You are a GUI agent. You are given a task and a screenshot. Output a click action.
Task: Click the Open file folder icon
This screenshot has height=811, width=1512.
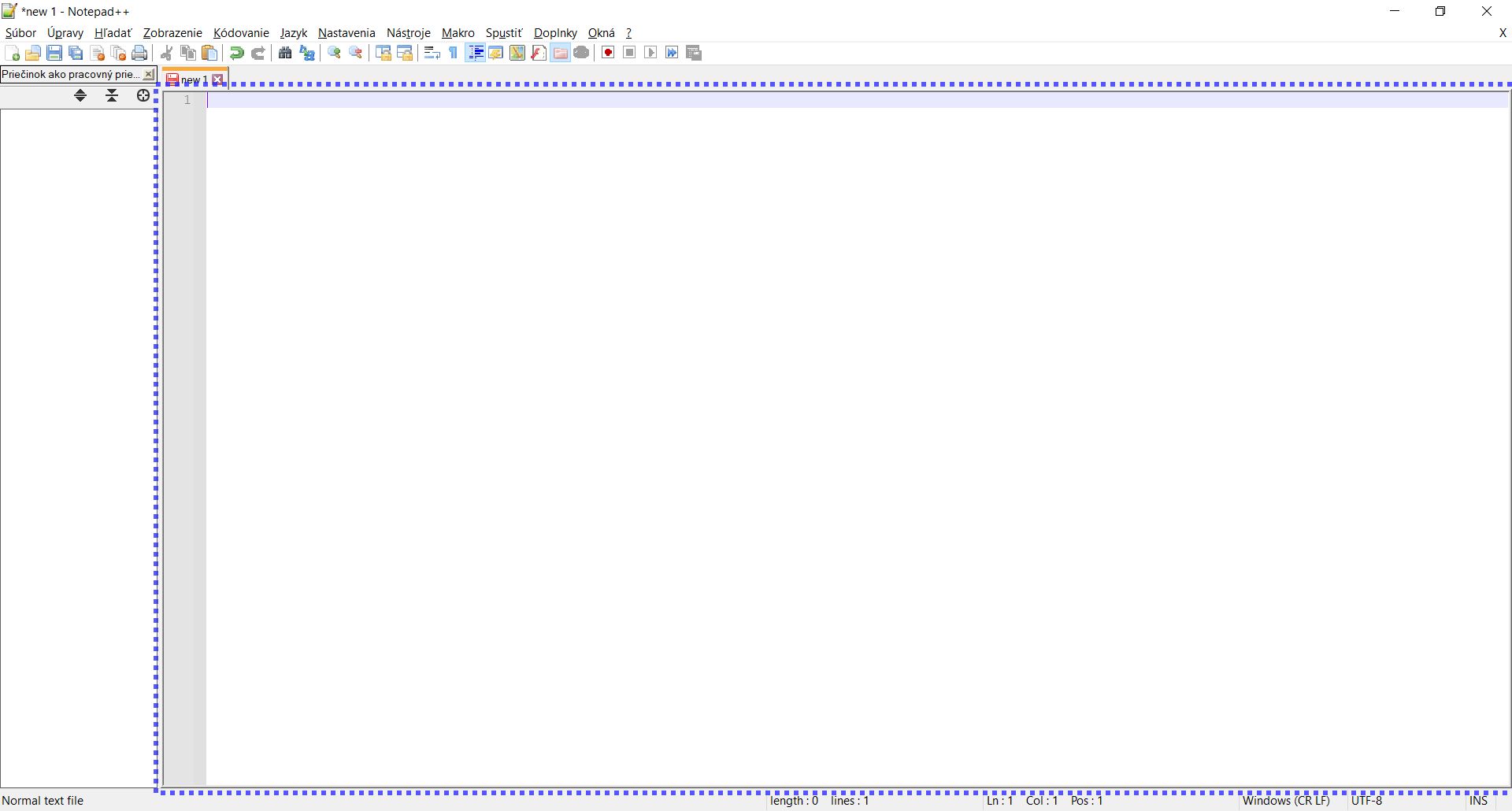pos(33,53)
